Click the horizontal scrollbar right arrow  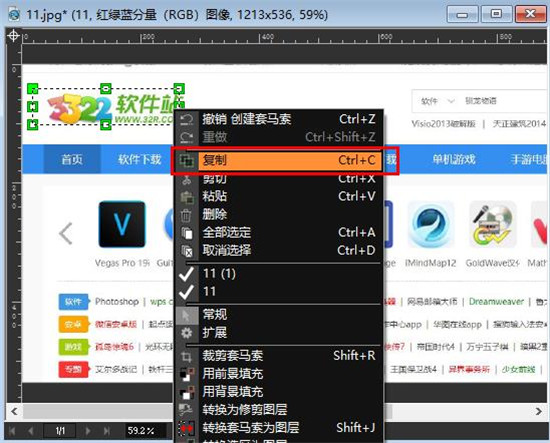538,411
